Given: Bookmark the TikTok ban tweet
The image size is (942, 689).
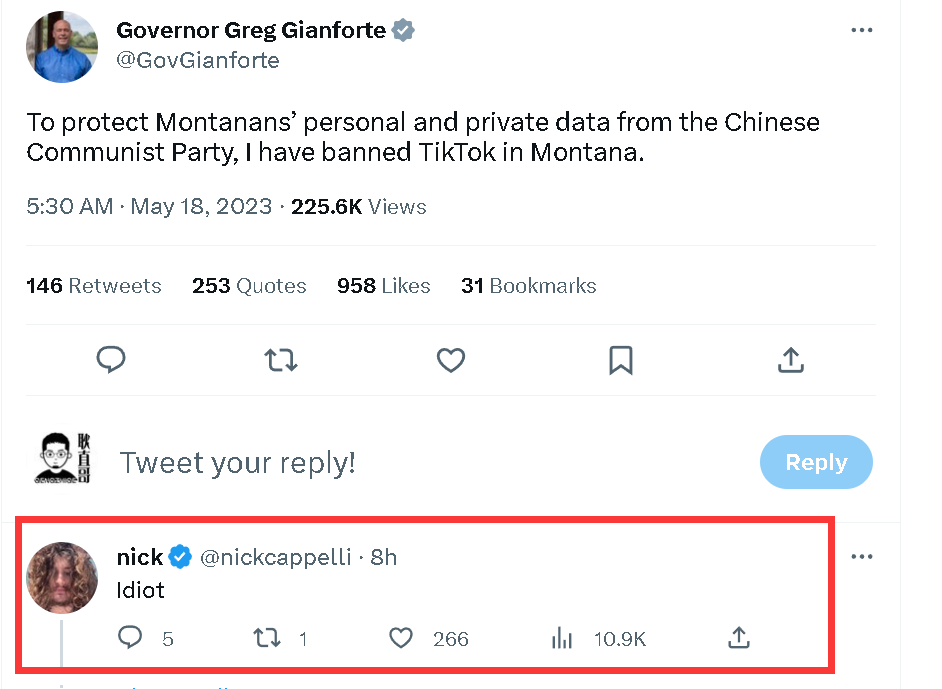Looking at the screenshot, I should click(x=621, y=360).
